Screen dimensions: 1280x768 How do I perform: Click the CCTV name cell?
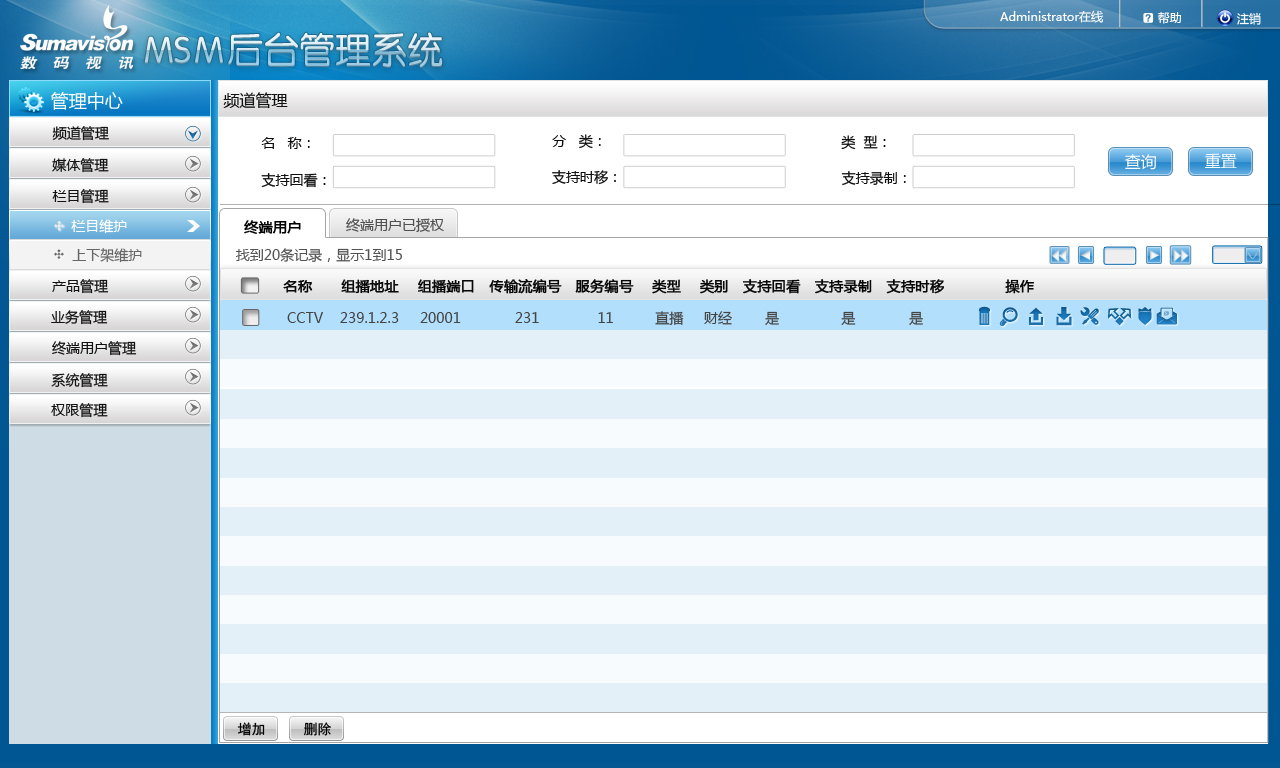[305, 318]
